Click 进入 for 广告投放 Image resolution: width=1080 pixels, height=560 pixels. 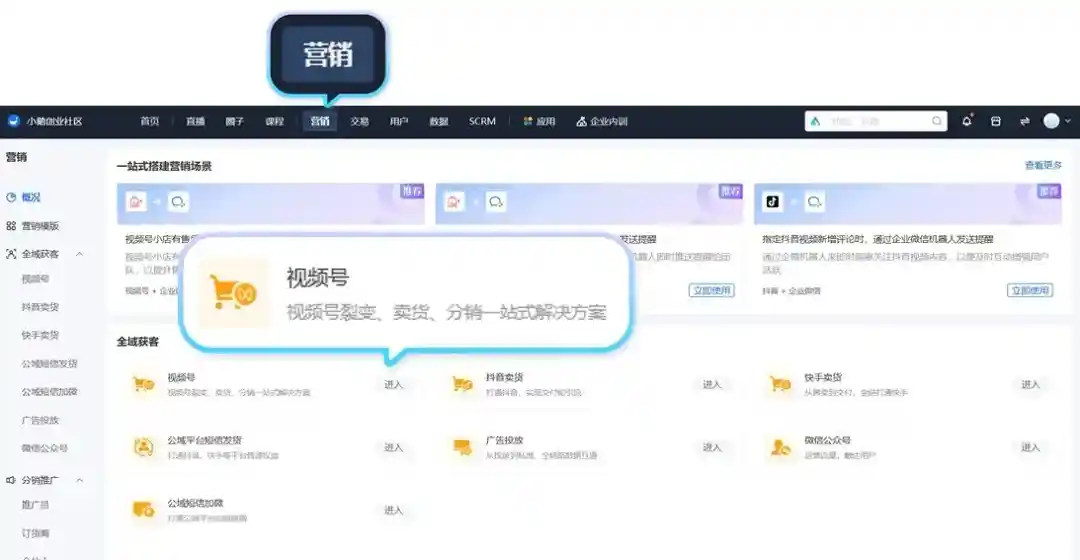click(712, 447)
